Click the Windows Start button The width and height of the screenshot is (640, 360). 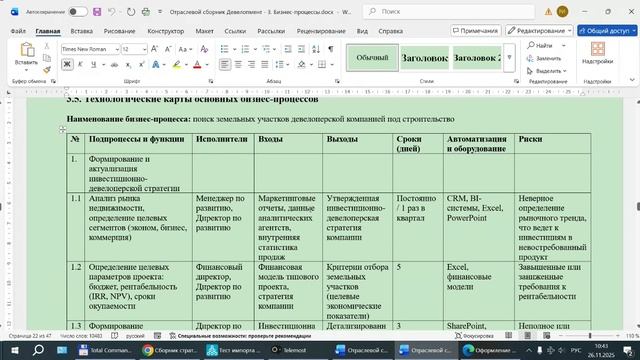click(15, 350)
